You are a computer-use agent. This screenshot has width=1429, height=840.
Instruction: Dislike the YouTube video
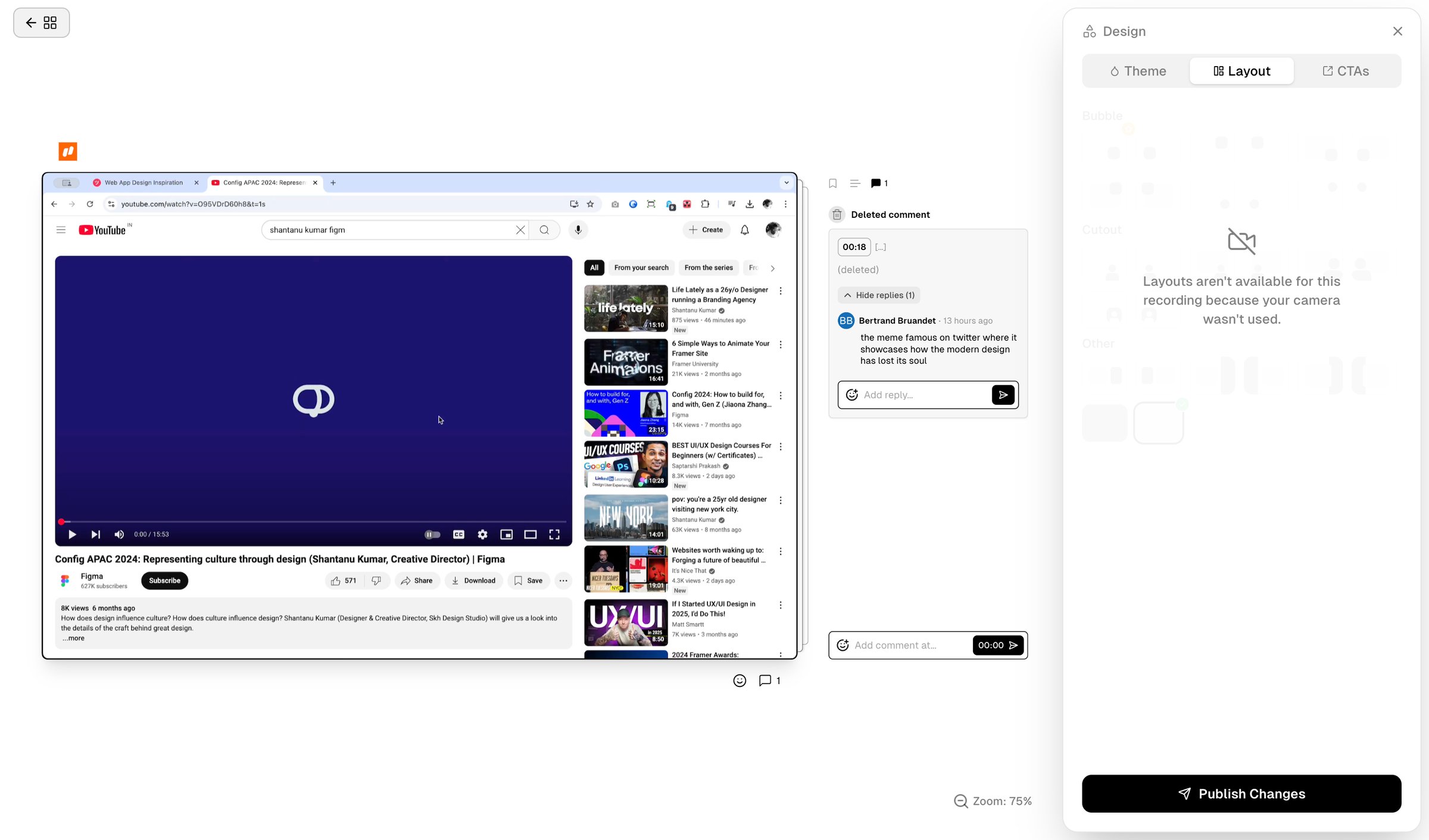[x=376, y=580]
